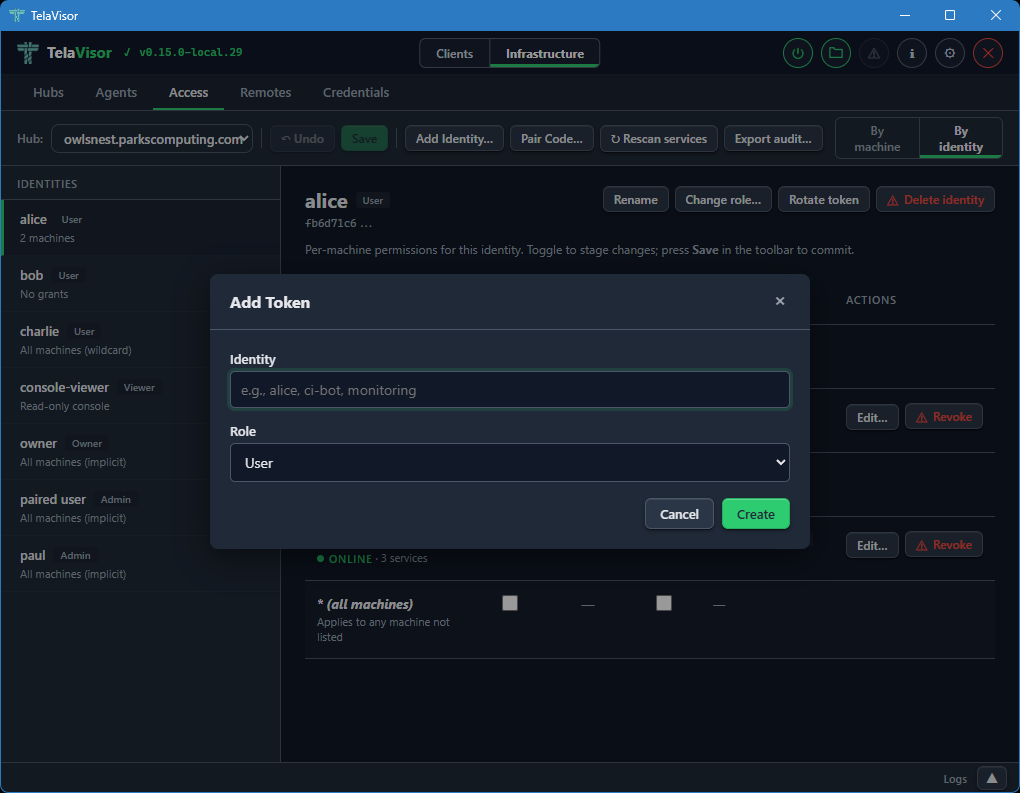Open the Agents tab
Image resolution: width=1020 pixels, height=793 pixels.
tap(116, 92)
